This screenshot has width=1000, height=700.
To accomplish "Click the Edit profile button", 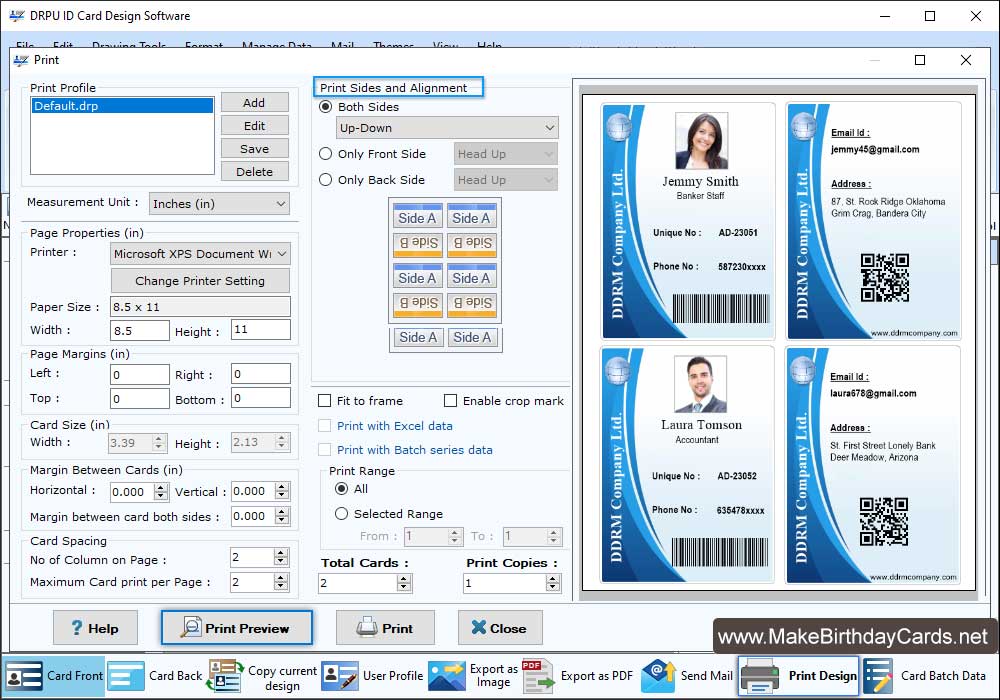I will 254,126.
